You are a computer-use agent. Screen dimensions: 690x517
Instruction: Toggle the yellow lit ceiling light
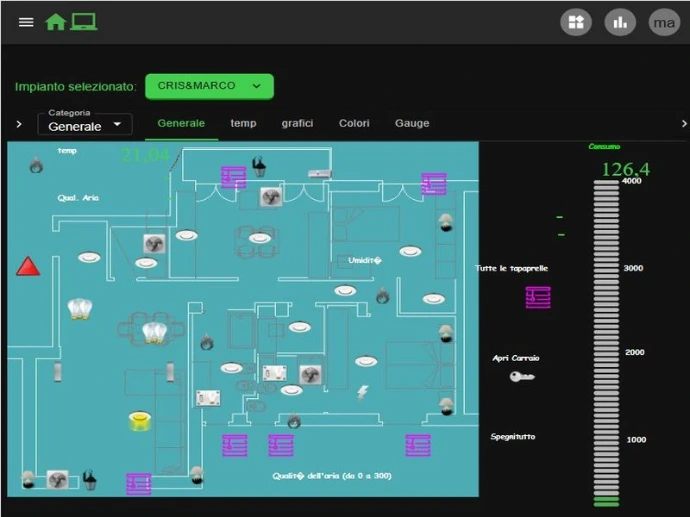click(x=140, y=421)
